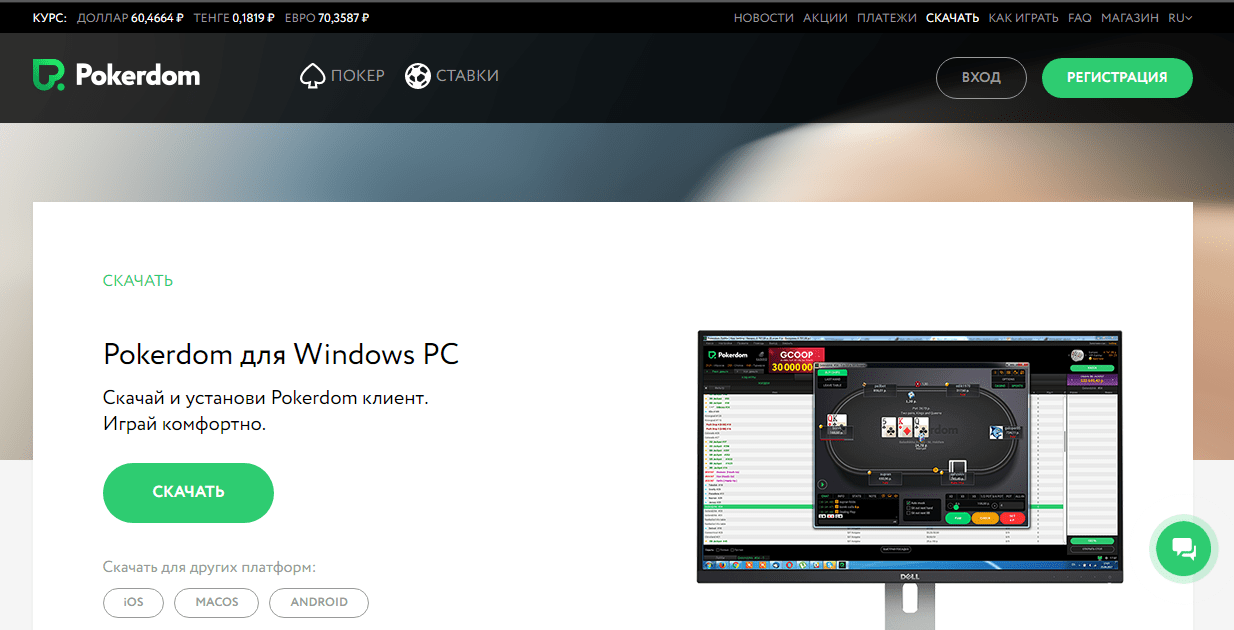
Task: Open the Новости menu item
Action: click(763, 18)
